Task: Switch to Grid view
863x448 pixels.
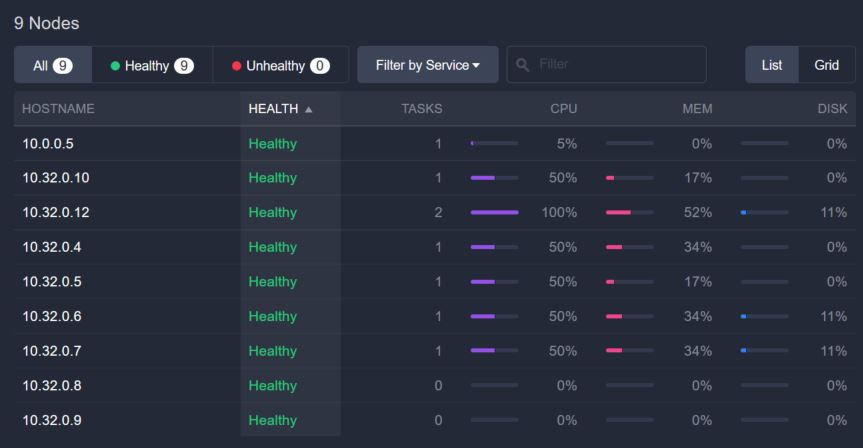Action: [826, 65]
